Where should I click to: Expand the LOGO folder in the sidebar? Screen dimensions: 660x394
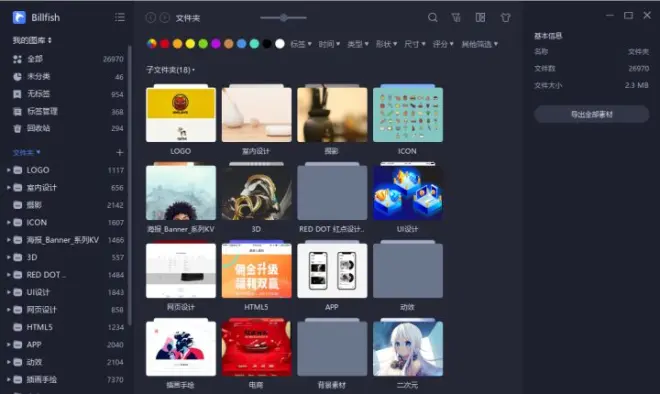coord(8,170)
